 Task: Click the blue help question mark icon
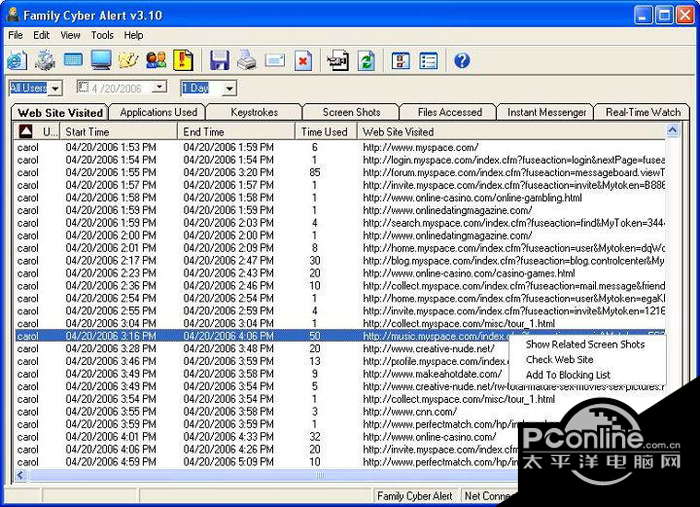(462, 61)
